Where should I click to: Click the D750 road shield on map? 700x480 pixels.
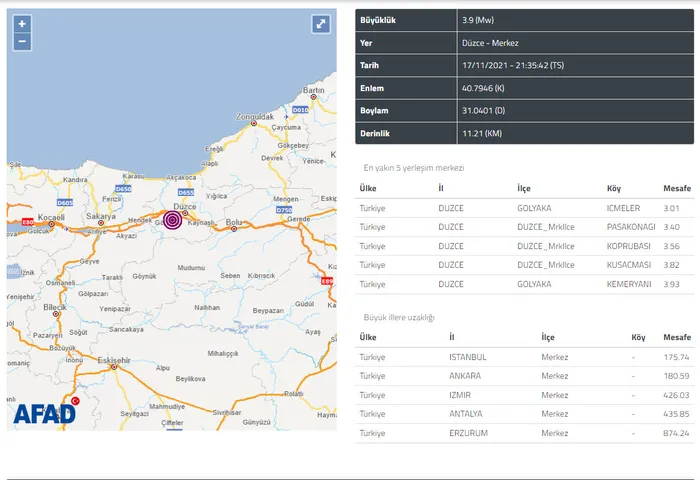283,210
